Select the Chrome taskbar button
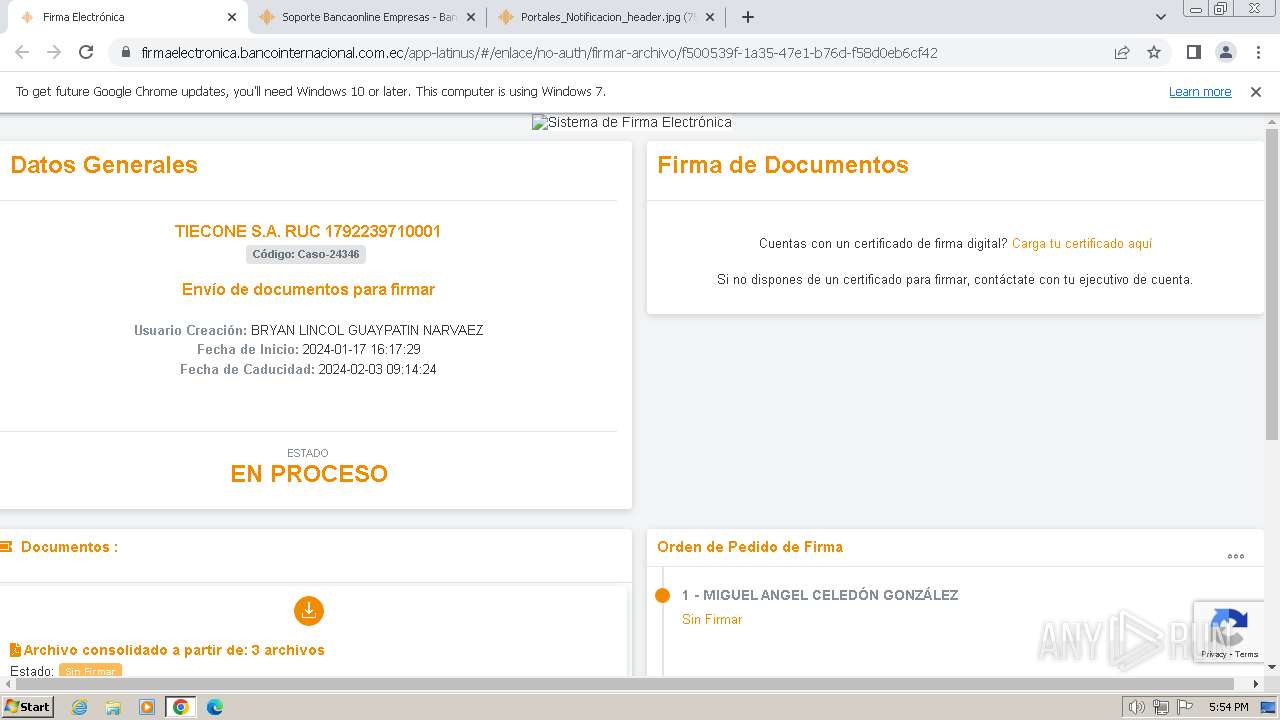Viewport: 1280px width, 720px height. coord(181,707)
